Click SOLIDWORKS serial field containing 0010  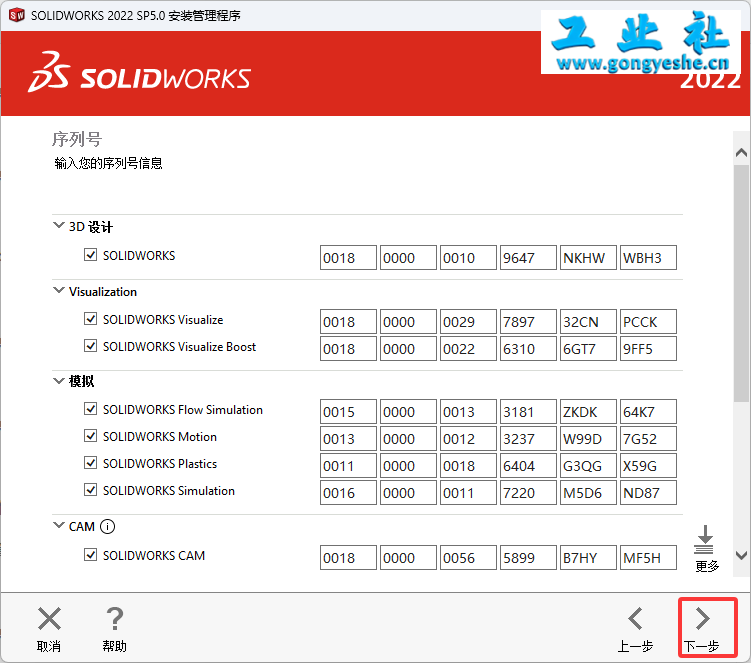tap(468, 258)
